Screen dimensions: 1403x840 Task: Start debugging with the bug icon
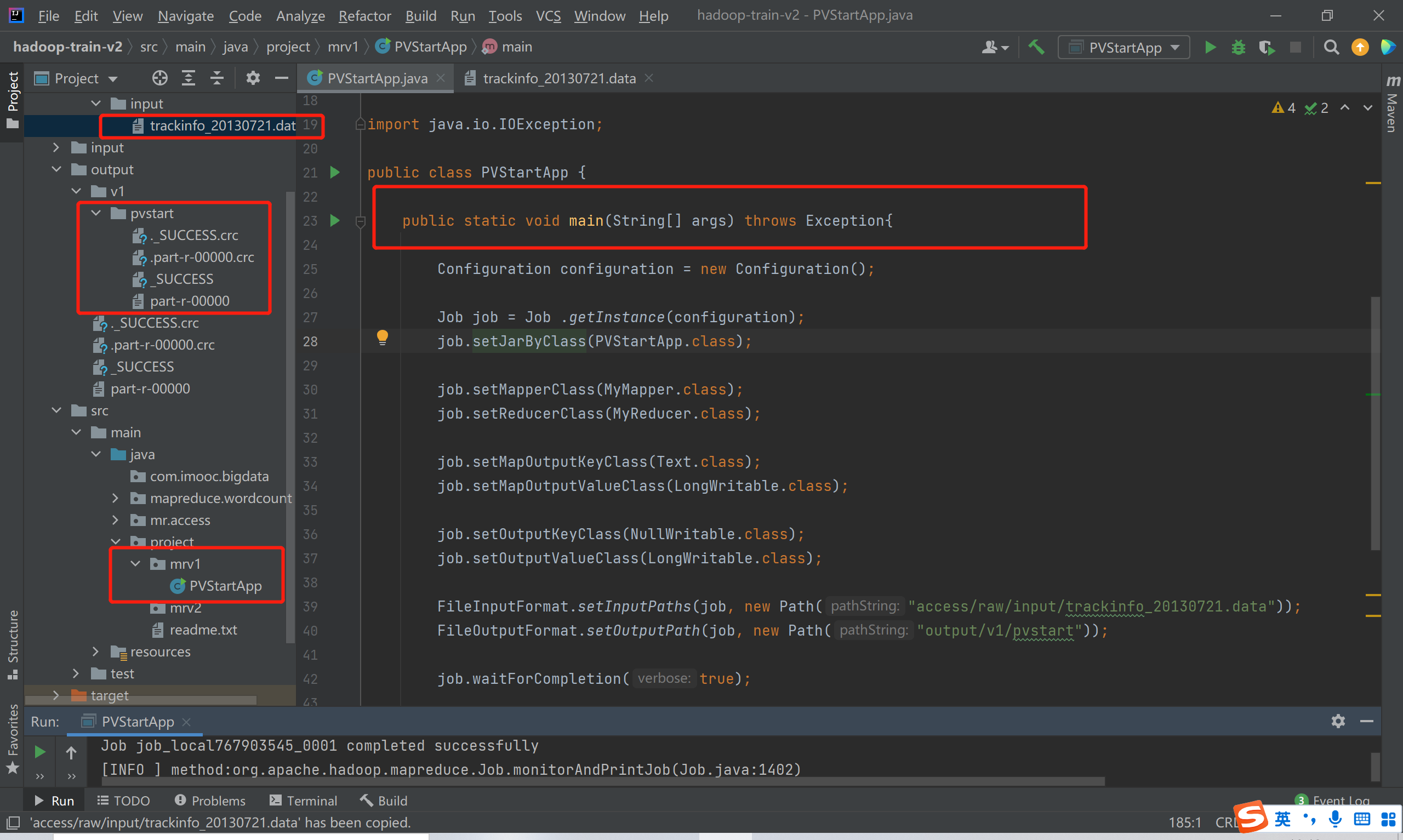pos(1238,47)
